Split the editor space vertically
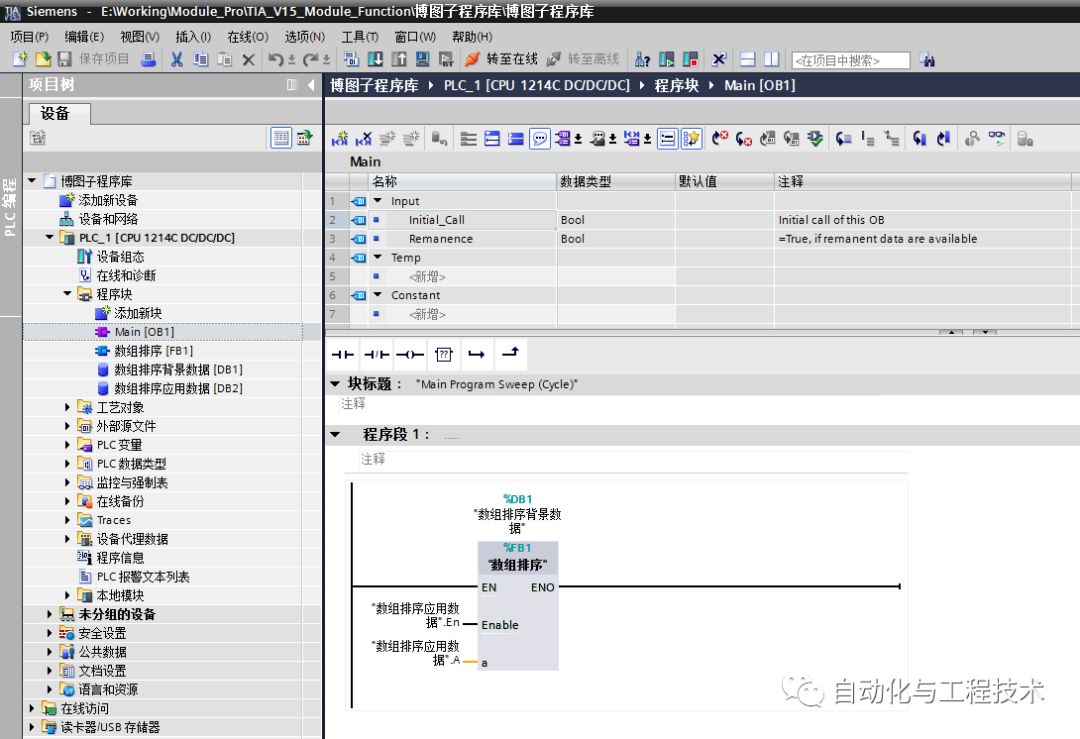The height and width of the screenshot is (739, 1080). coord(771,59)
